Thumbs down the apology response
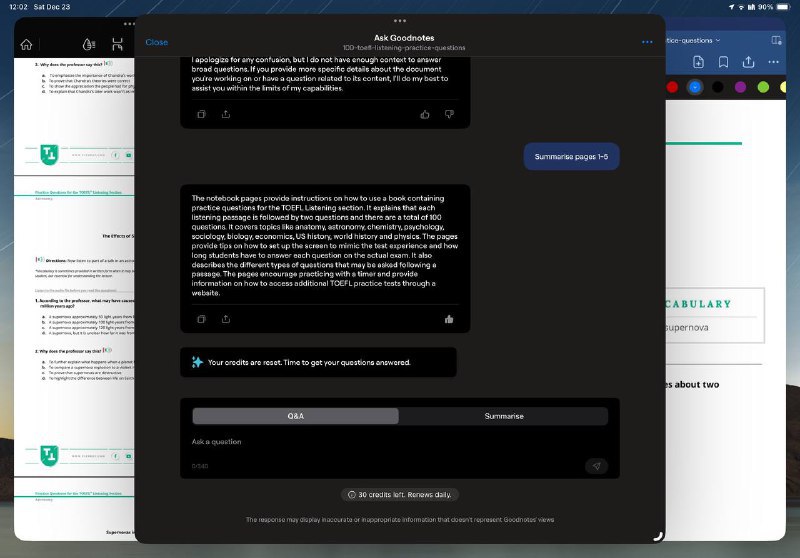The height and width of the screenshot is (558, 800). [449, 114]
